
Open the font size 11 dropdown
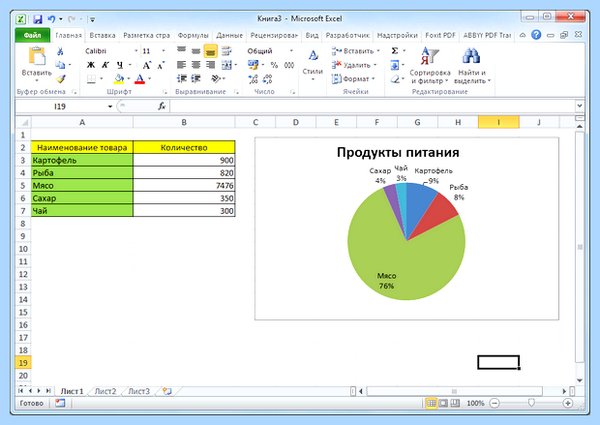pyautogui.click(x=163, y=51)
